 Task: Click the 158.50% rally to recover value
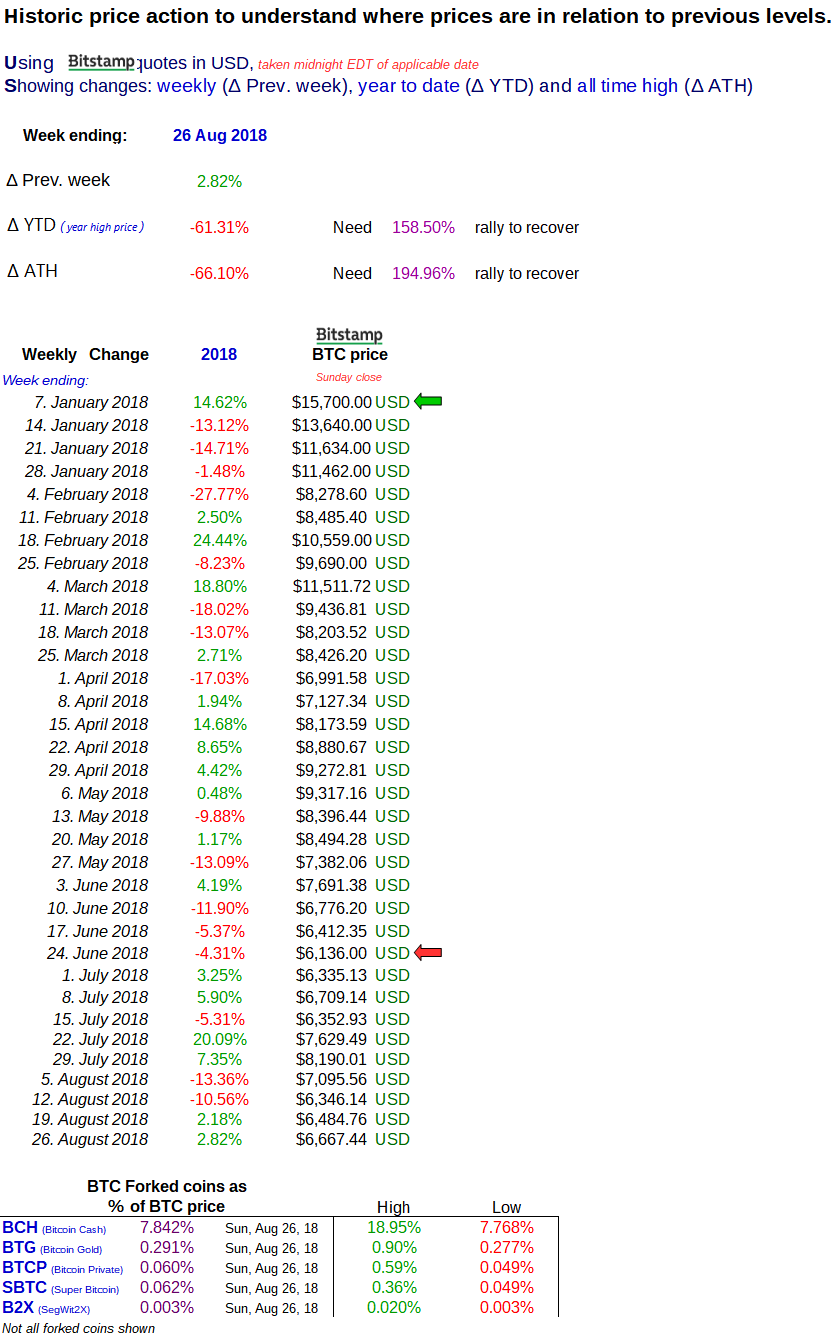[x=423, y=227]
